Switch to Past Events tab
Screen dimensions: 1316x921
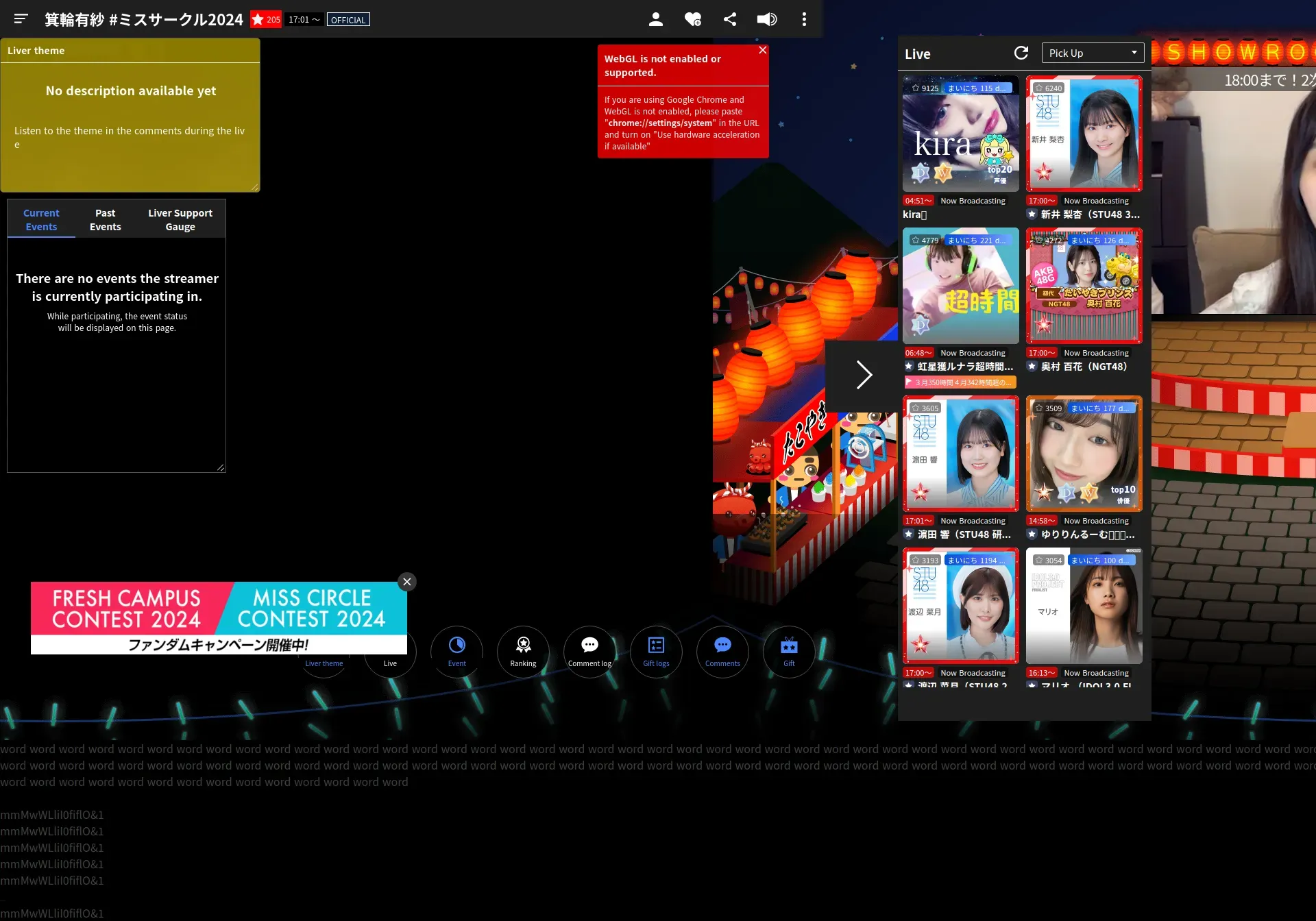point(105,220)
